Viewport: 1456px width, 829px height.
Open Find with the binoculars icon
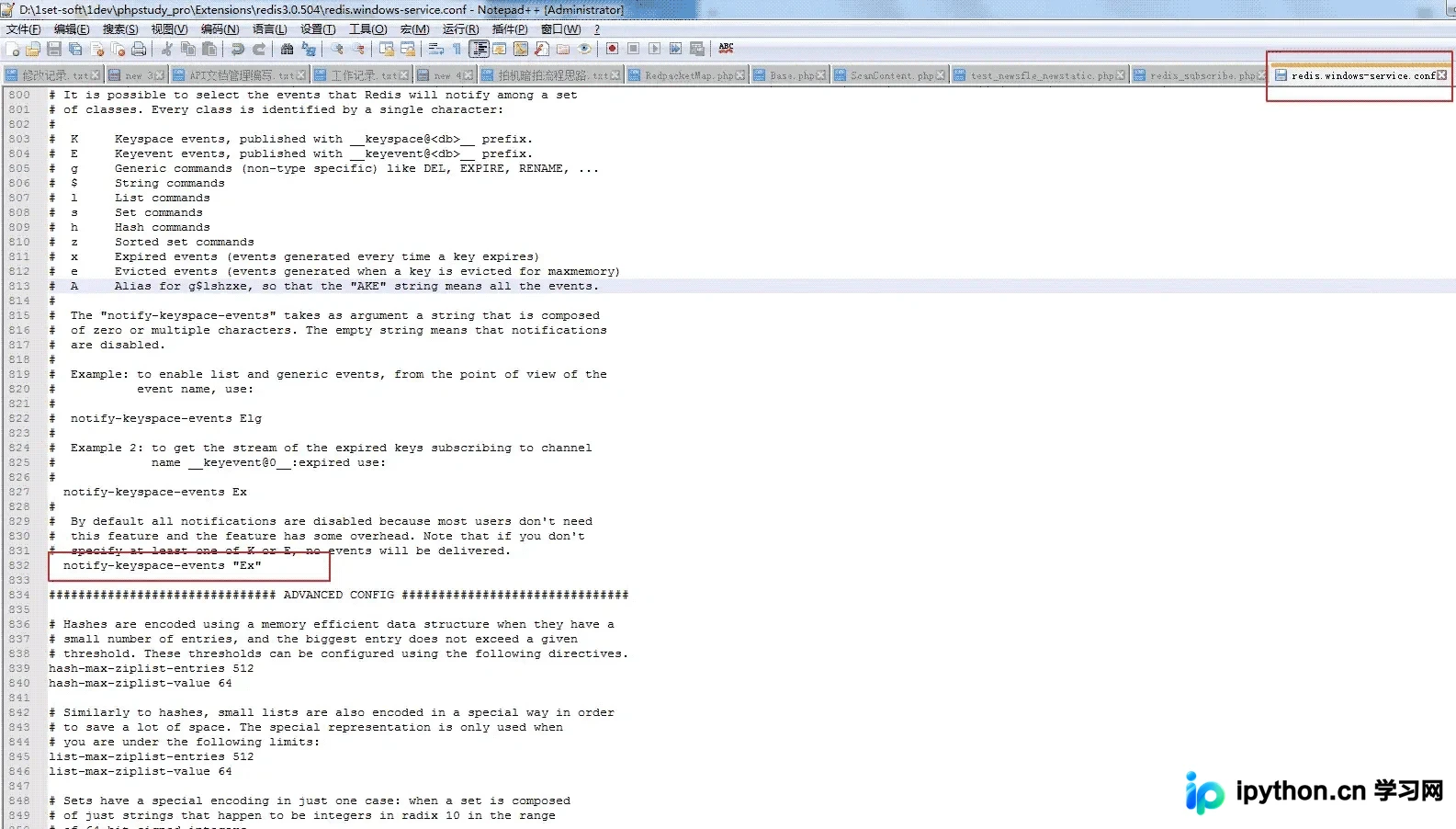288,49
